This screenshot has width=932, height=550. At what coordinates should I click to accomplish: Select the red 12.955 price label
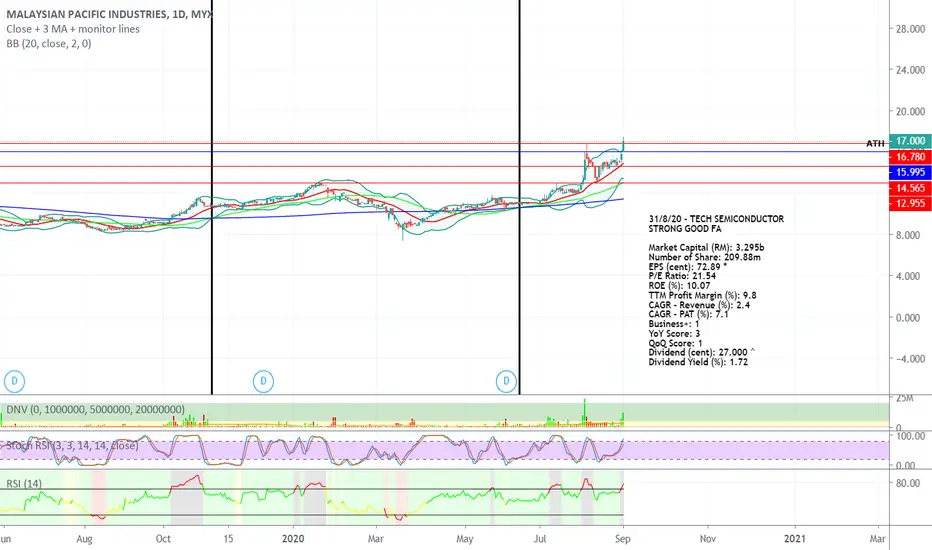coord(910,203)
